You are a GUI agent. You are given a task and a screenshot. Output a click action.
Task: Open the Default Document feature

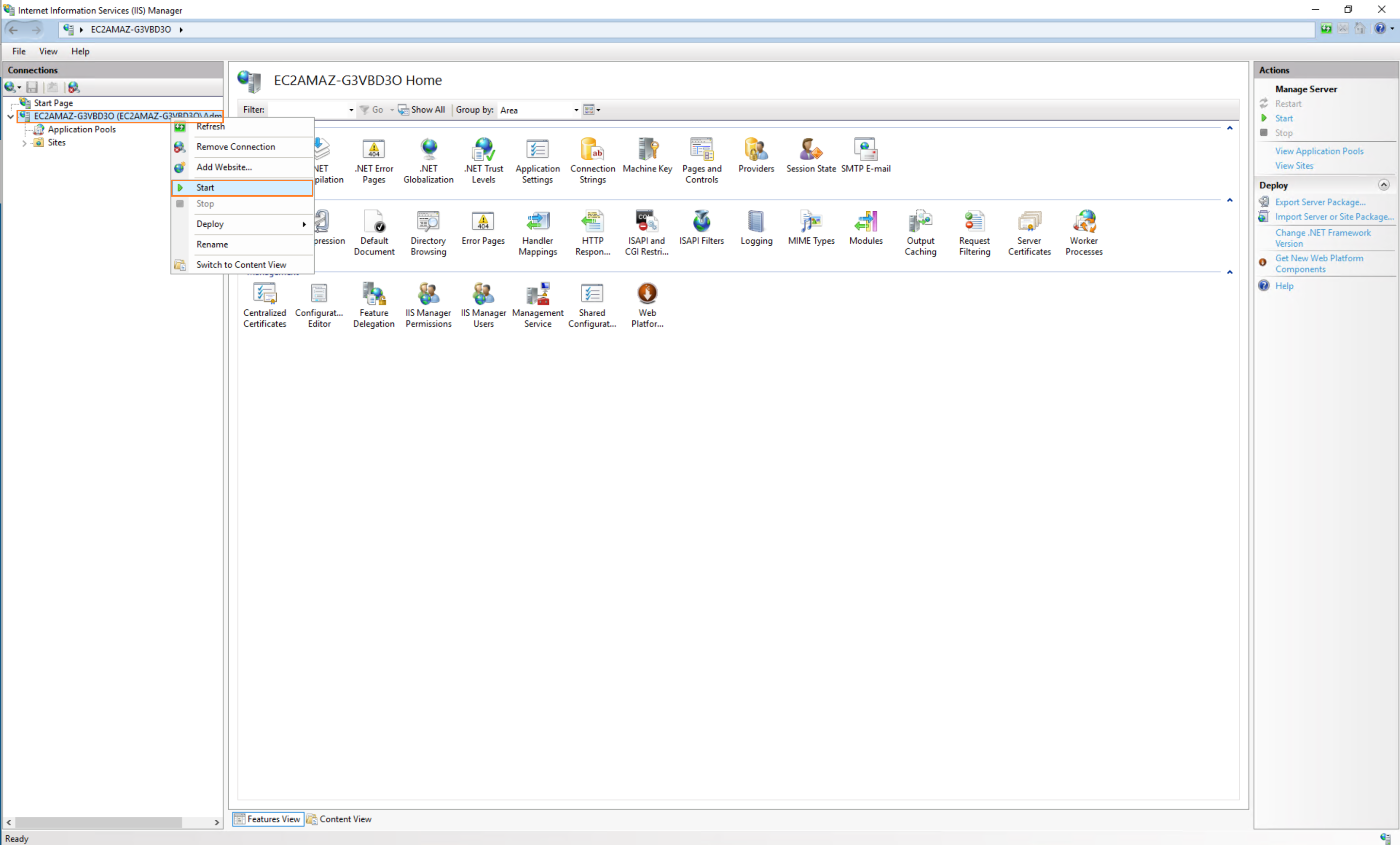pos(374,233)
